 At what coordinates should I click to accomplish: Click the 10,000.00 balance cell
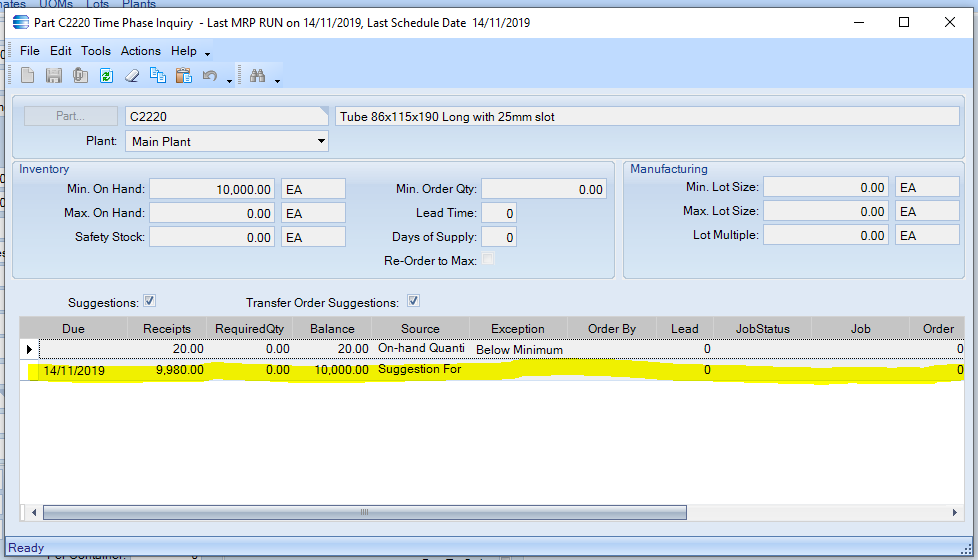tap(332, 370)
